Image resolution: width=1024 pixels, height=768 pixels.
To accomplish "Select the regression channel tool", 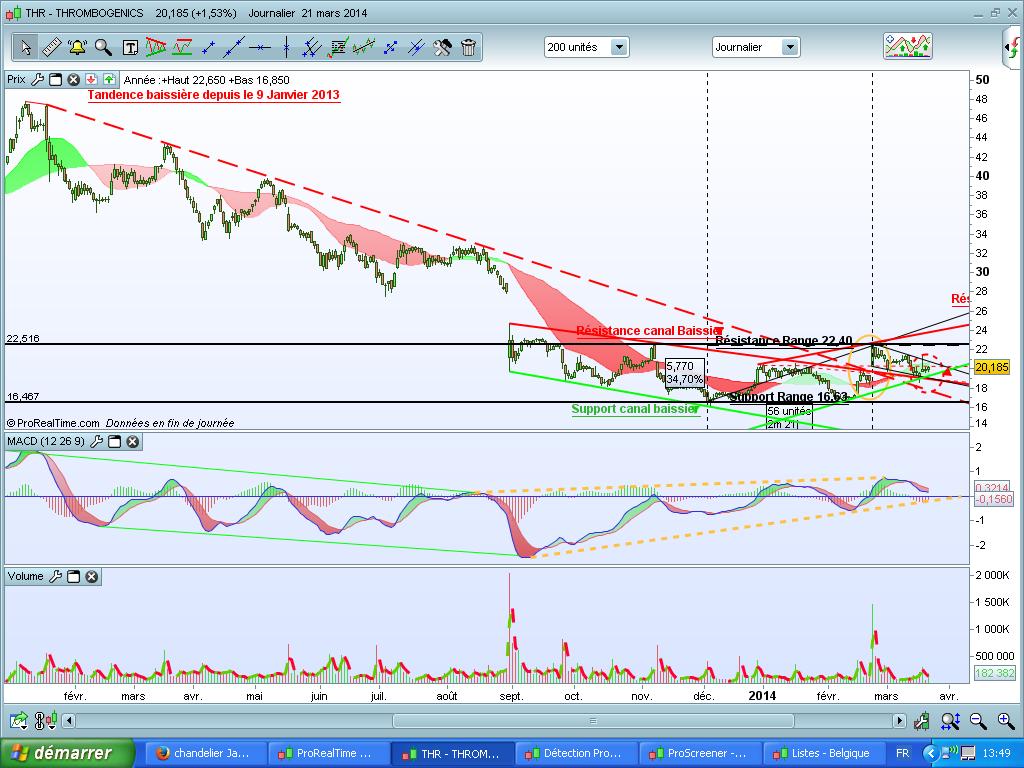I will click(364, 47).
